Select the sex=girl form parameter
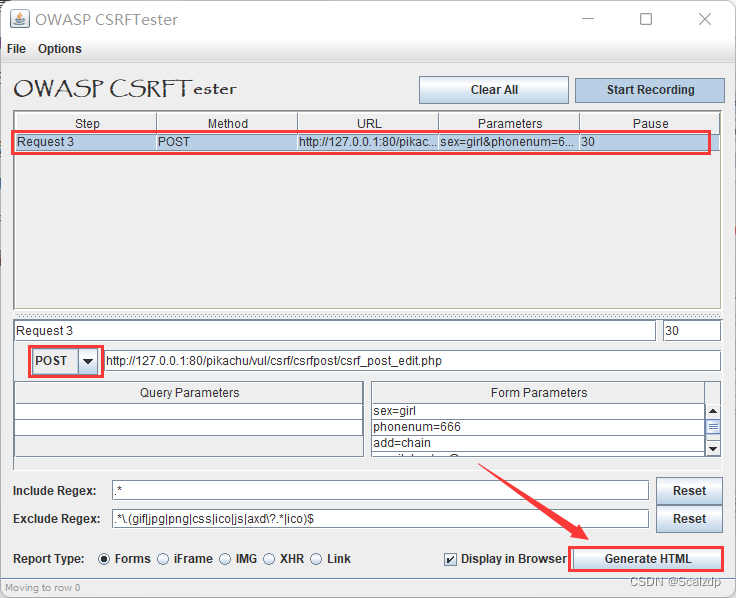 (x=538, y=411)
